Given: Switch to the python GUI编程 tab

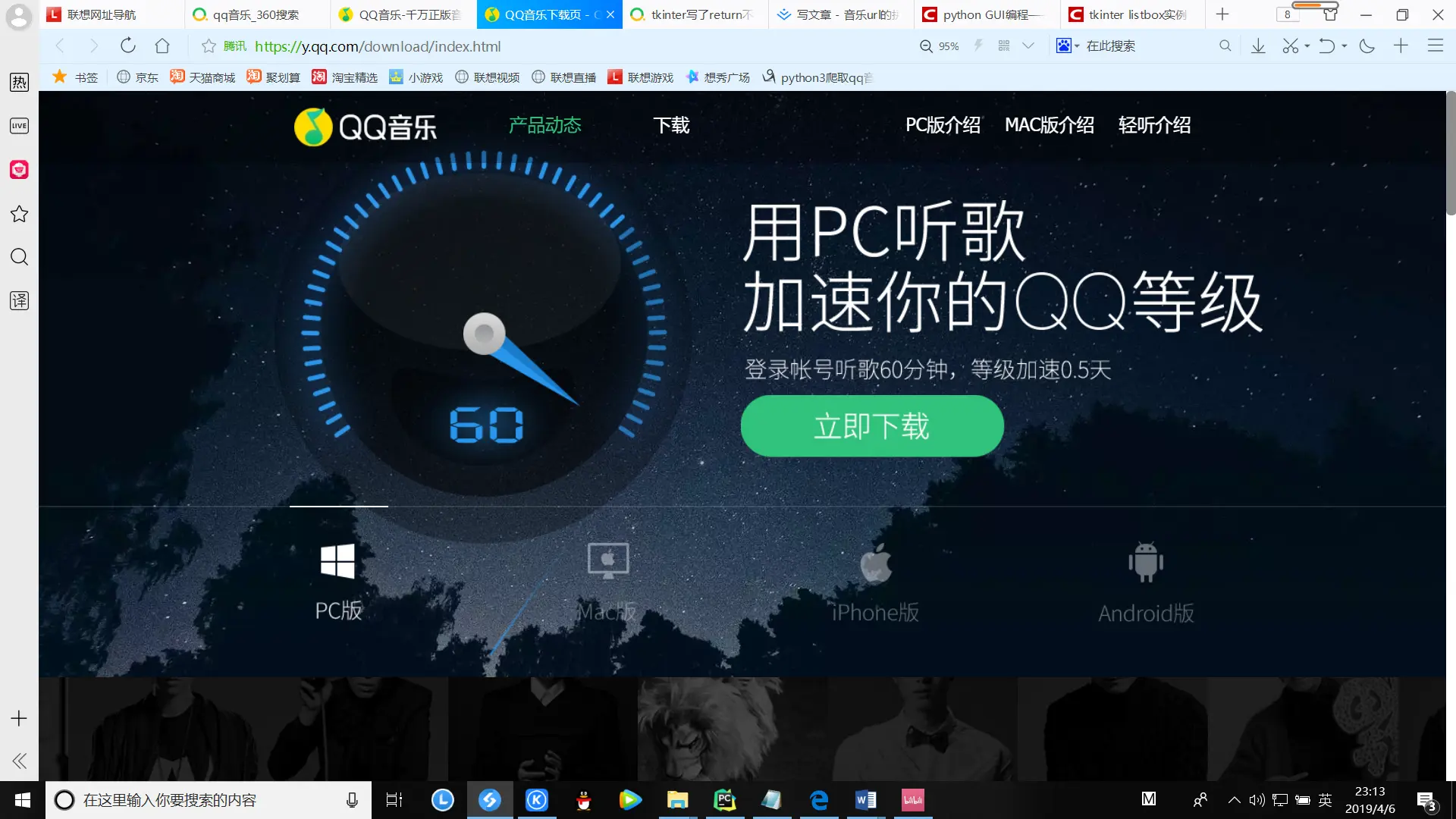Looking at the screenshot, I should tap(986, 14).
